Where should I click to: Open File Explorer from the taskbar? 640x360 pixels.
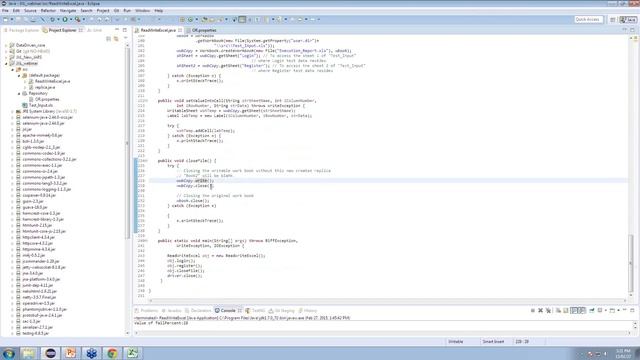coord(29,353)
